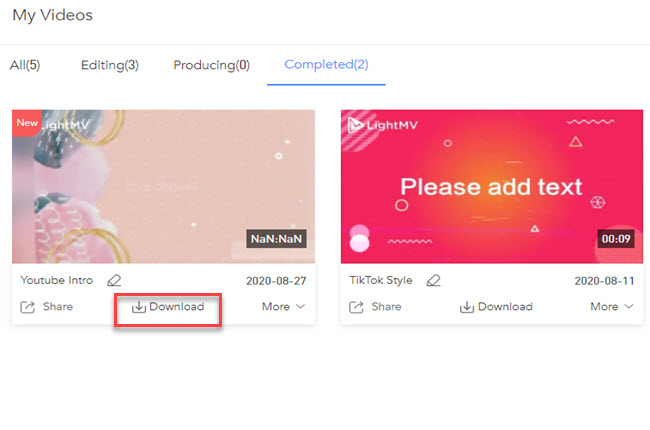Image resolution: width=650 pixels, height=430 pixels.
Task: Click the Youtube Intro title text
Action: 56,282
